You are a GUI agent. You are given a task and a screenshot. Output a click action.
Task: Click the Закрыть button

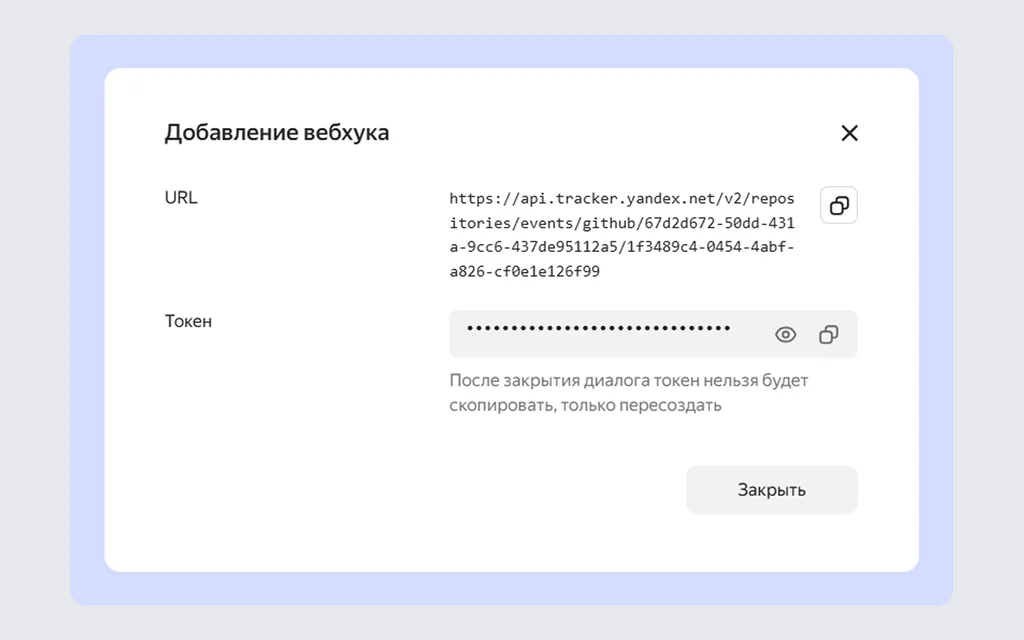coord(771,490)
